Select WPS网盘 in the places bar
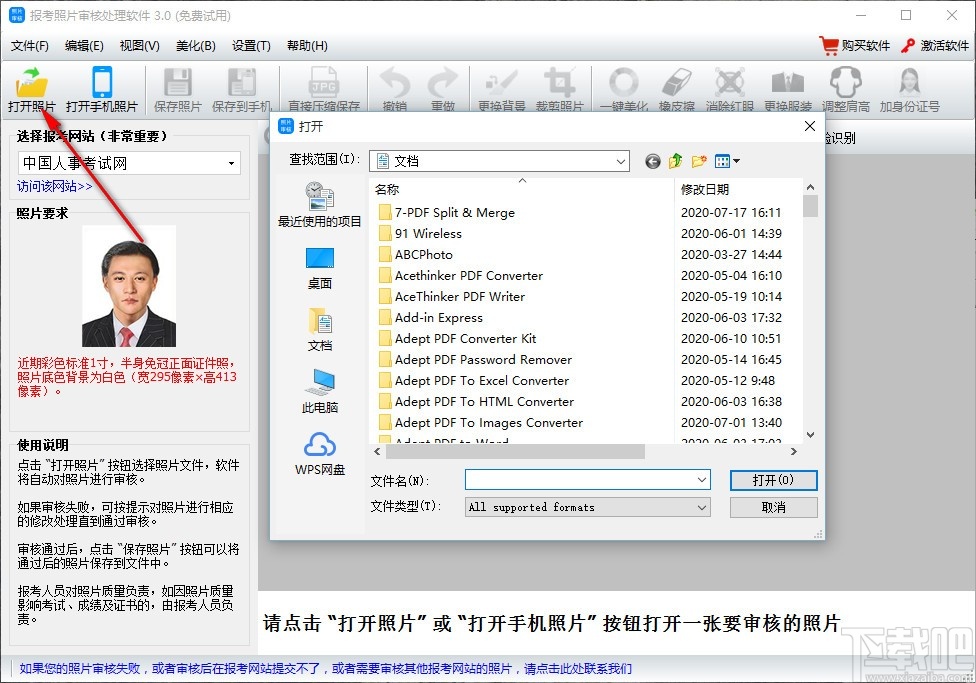976x683 pixels. tap(320, 455)
